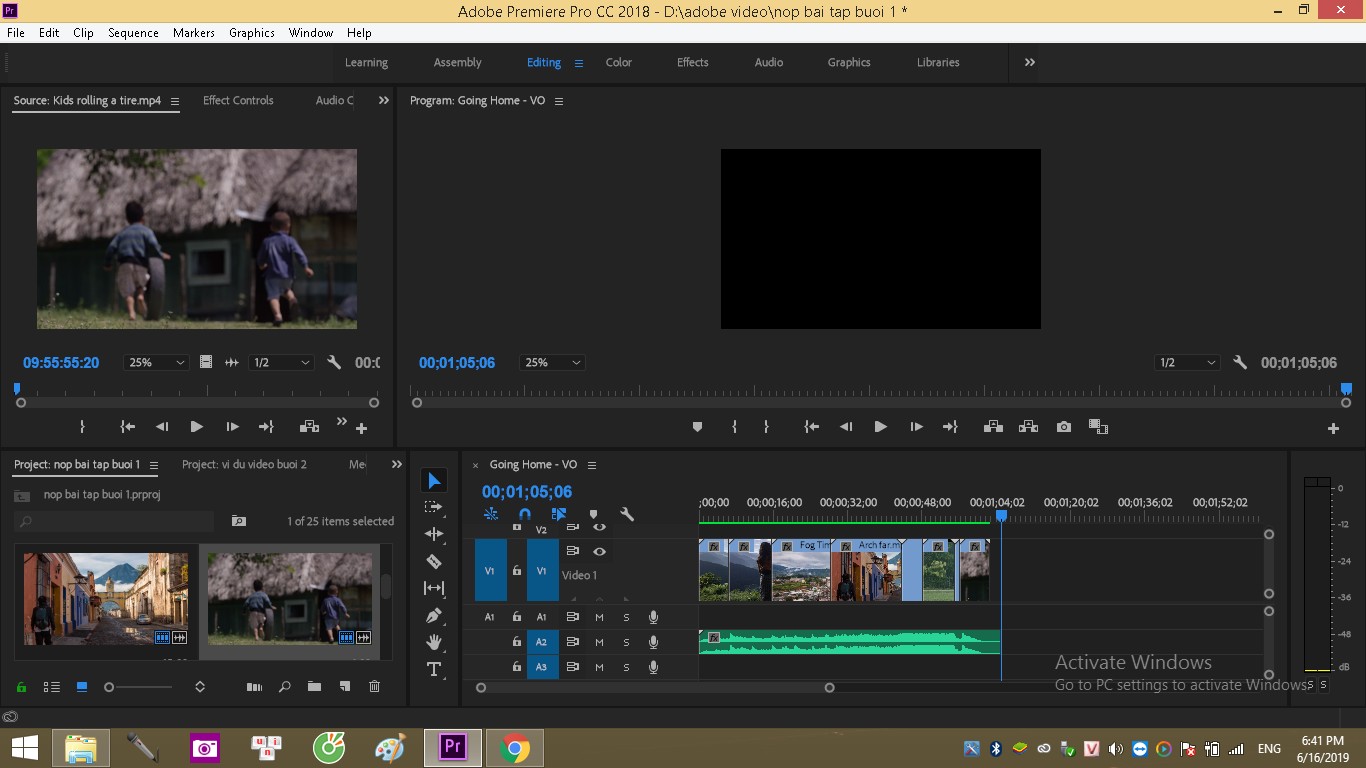The image size is (1366, 768).
Task: Solo audio track A1
Action: pyautogui.click(x=627, y=617)
